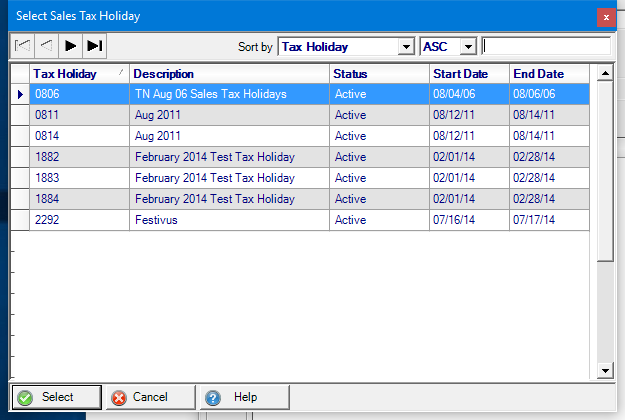Click the End Date column header
Screen dimensions: 625x420
(x=549, y=74)
